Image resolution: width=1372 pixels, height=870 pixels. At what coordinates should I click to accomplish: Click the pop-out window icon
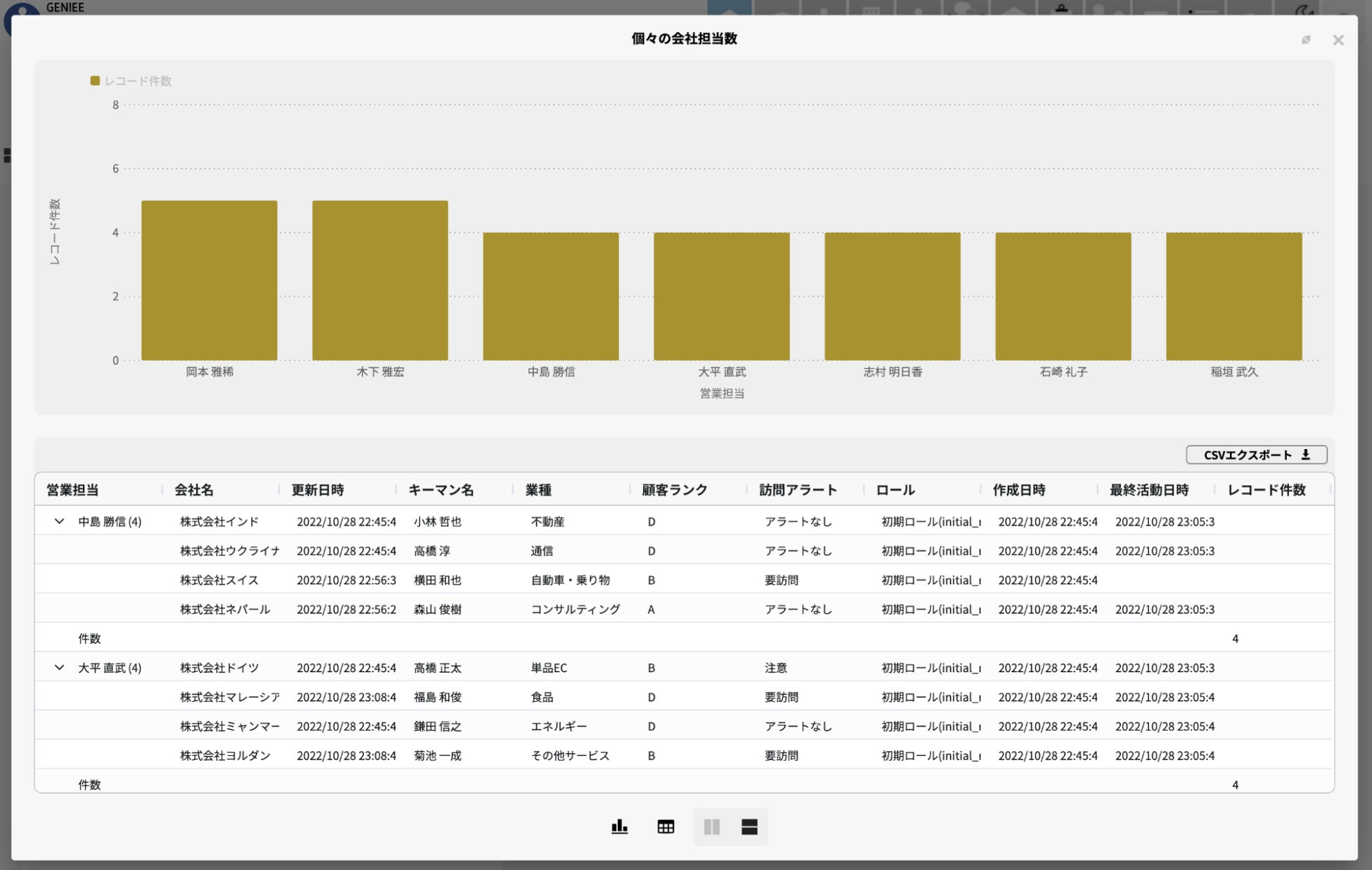click(x=1306, y=40)
